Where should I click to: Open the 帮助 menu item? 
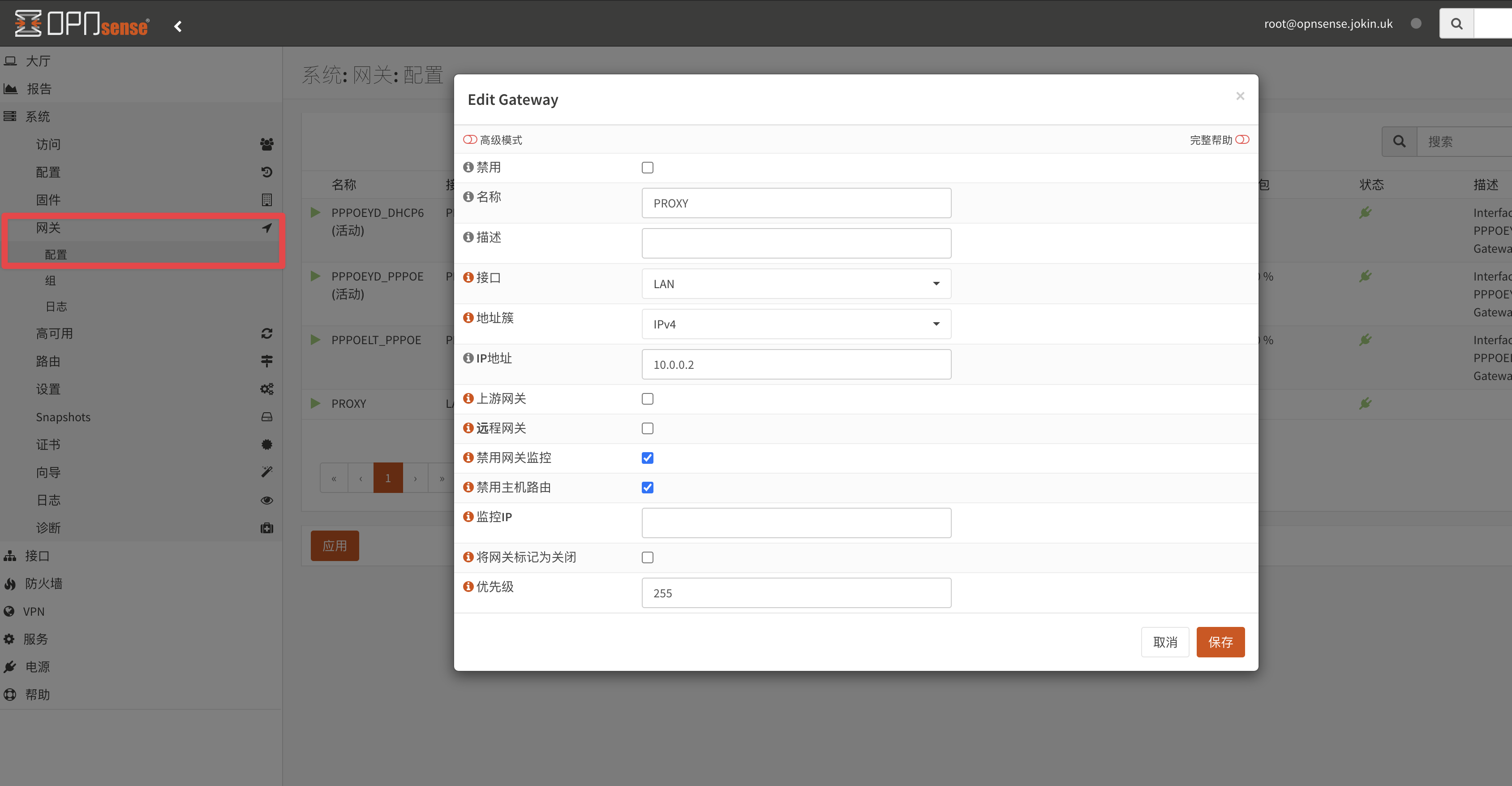click(141, 694)
